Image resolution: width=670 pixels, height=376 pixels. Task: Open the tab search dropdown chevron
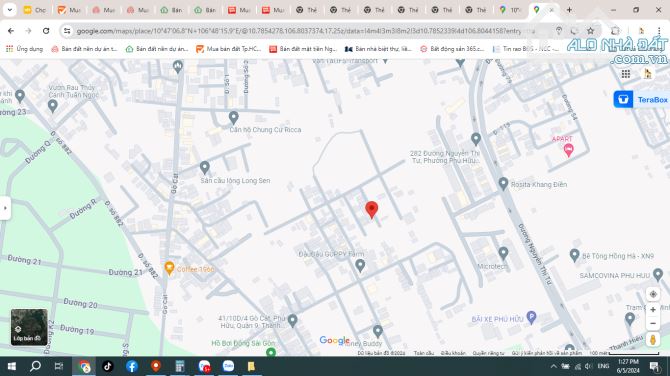[9, 9]
